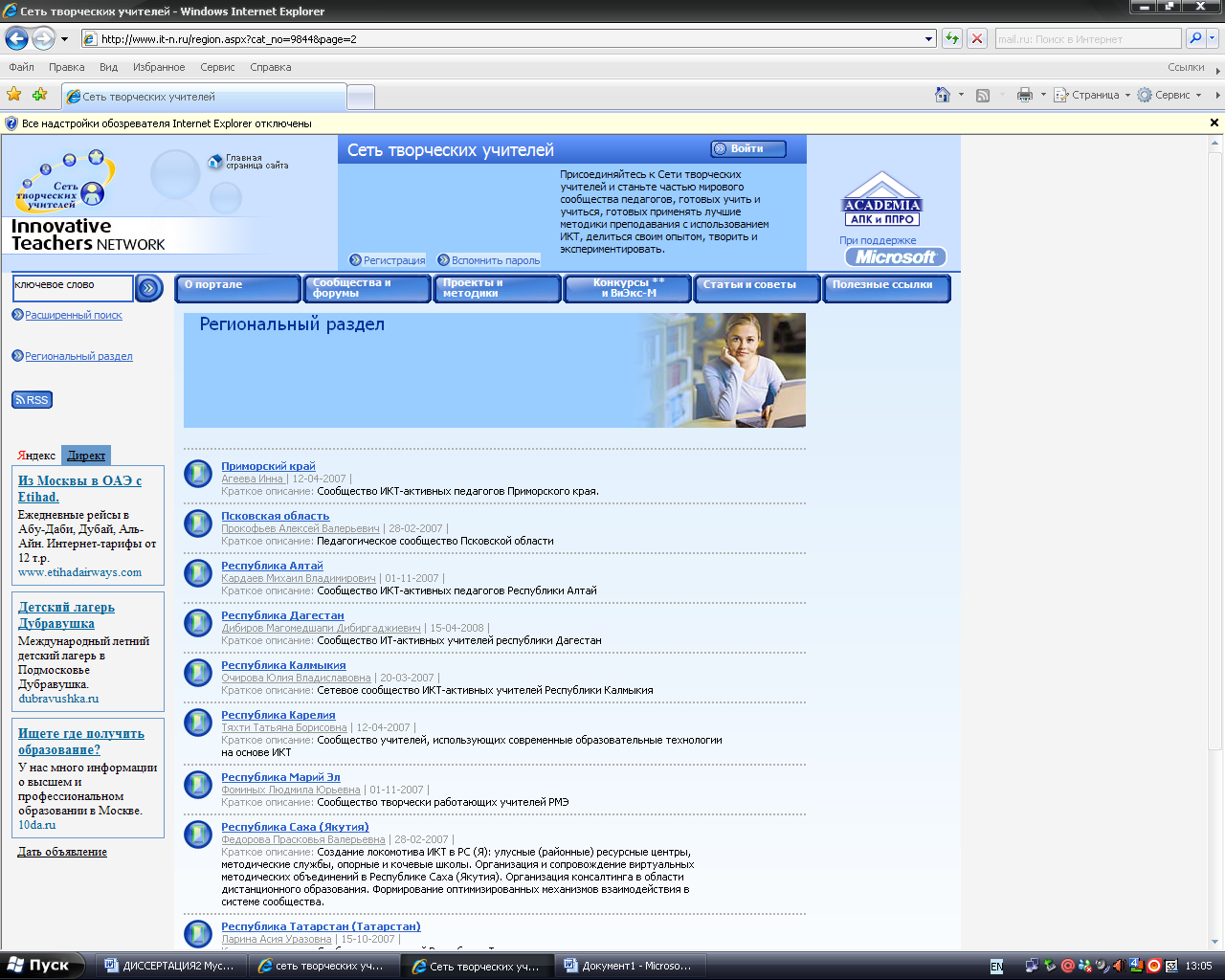Click Add to Favorites star-plus icon

tap(40, 94)
